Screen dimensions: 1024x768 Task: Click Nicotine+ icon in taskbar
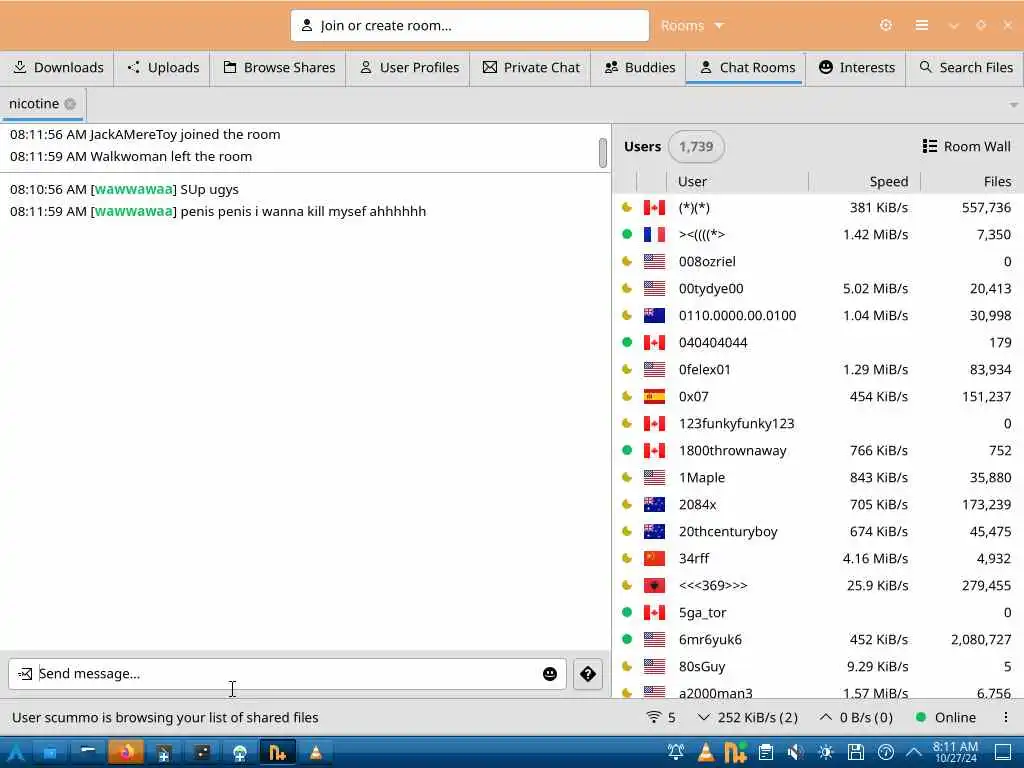click(x=278, y=753)
